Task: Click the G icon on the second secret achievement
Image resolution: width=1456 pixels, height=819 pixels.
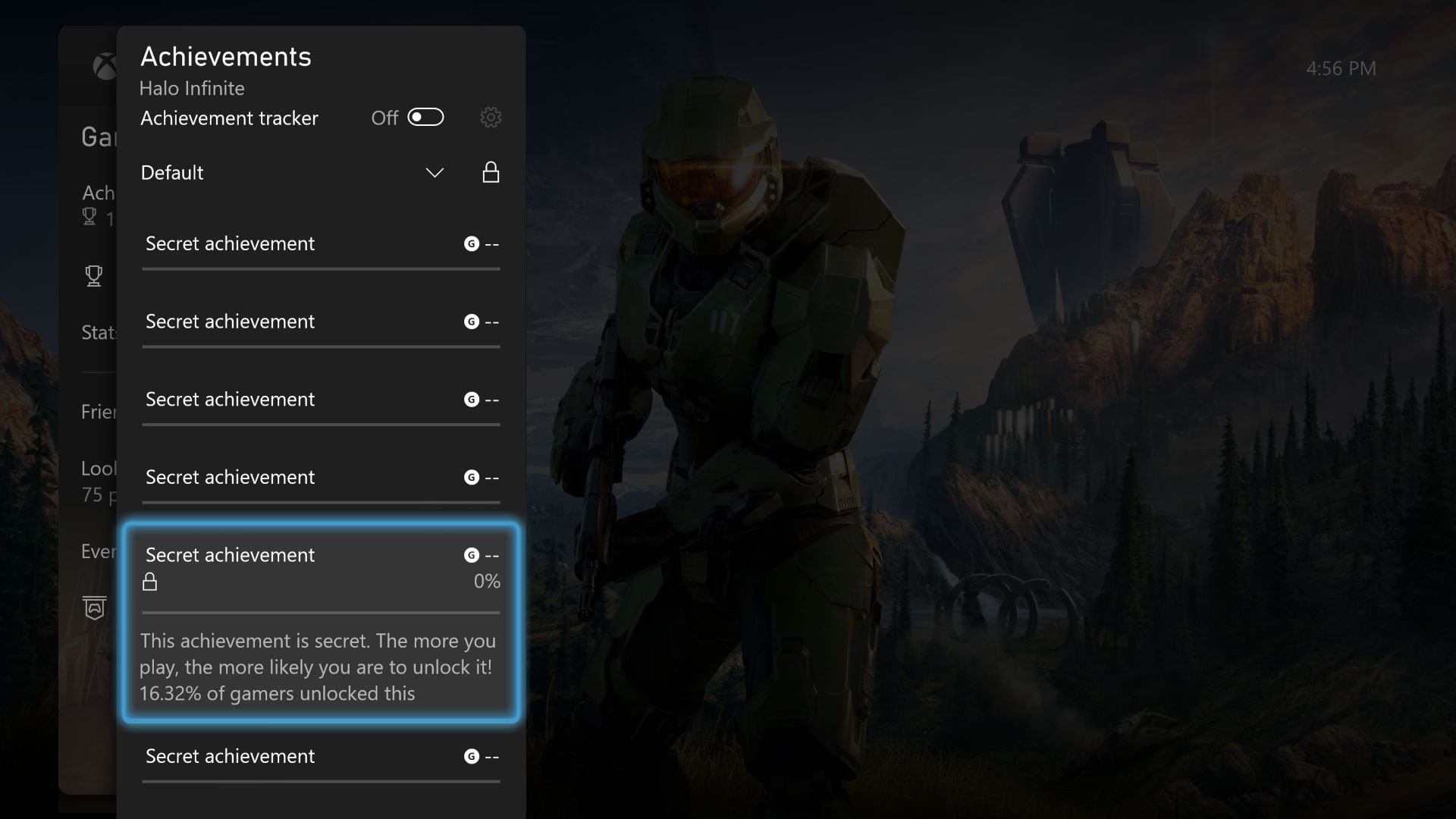Action: 472,322
